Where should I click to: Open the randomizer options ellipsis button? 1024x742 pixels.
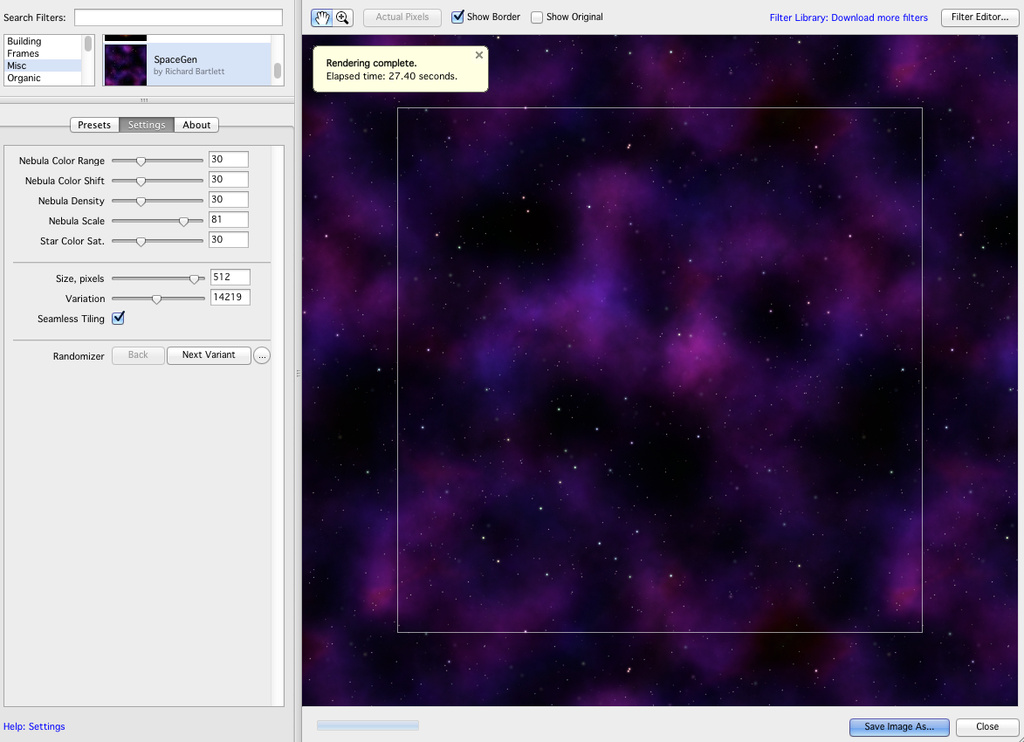coord(262,356)
